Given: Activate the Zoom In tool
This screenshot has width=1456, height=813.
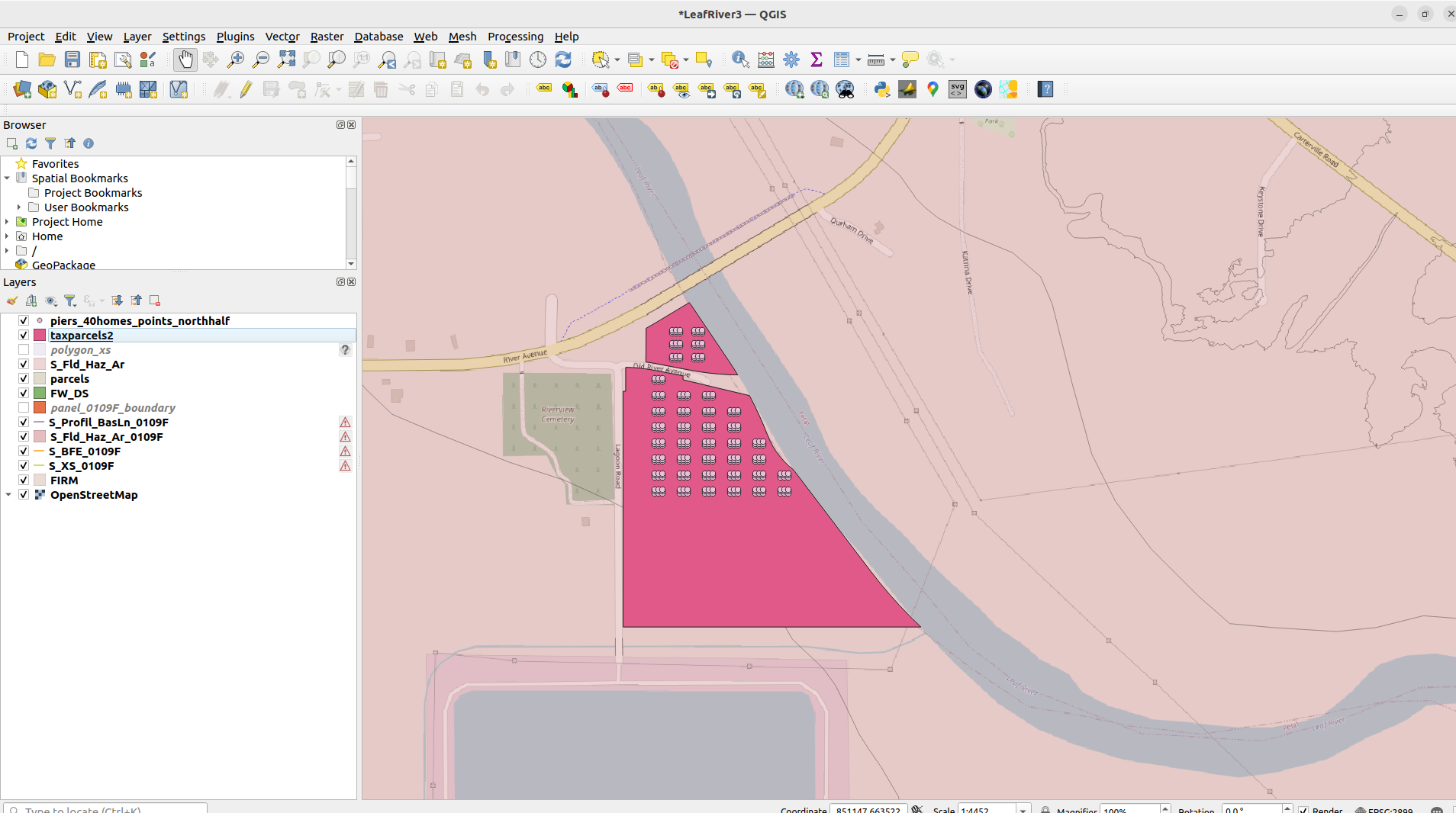Looking at the screenshot, I should click(x=236, y=59).
